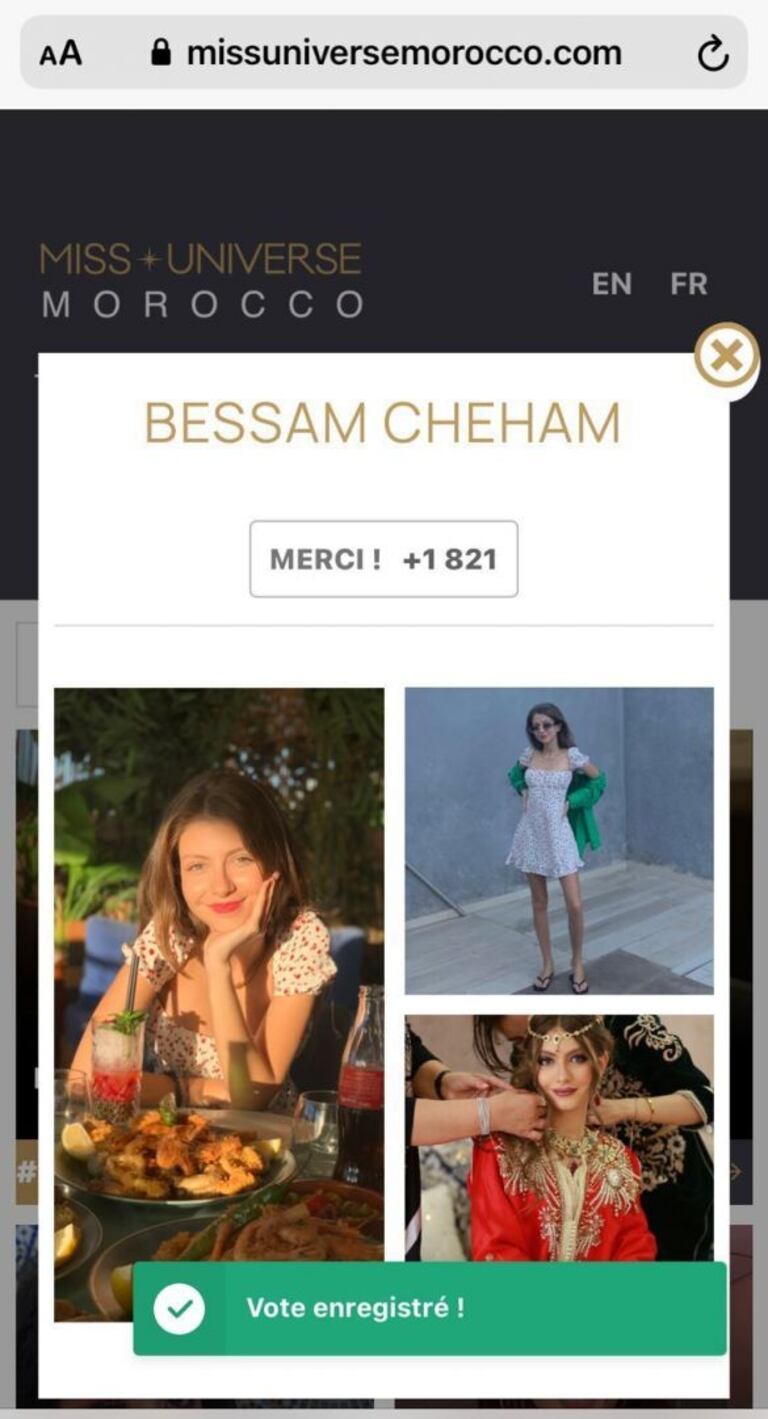The height and width of the screenshot is (1419, 768).
Task: Open the red caftan photo
Action: [x=559, y=1138]
